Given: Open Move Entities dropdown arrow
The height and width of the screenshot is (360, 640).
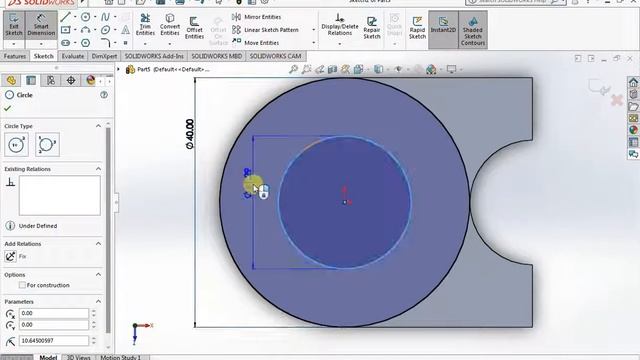Looking at the screenshot, I should click(x=313, y=42).
